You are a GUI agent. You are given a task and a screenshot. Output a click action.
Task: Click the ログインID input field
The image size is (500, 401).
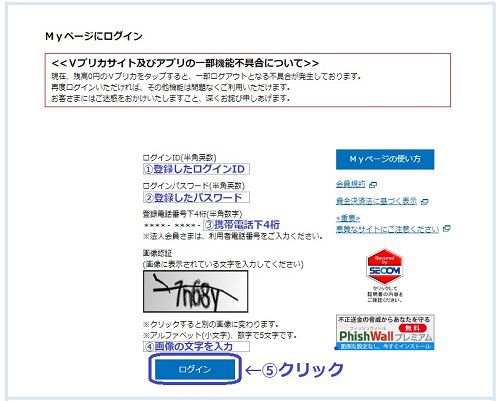pyautogui.click(x=196, y=169)
